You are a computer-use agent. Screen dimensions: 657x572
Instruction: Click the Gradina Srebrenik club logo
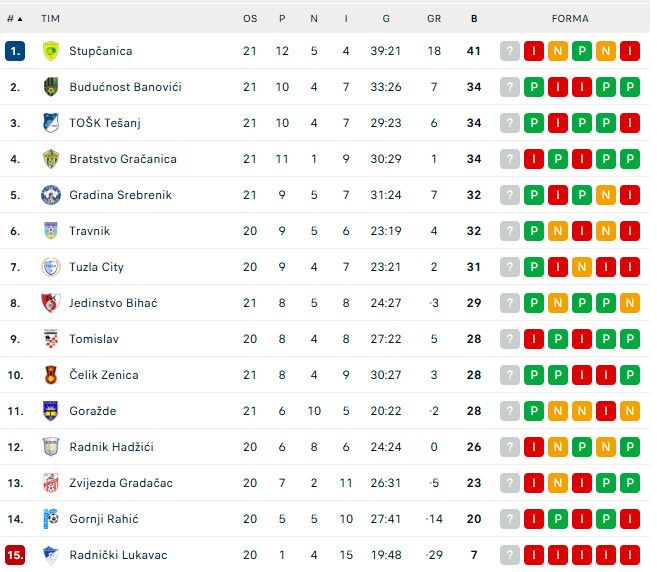click(51, 195)
